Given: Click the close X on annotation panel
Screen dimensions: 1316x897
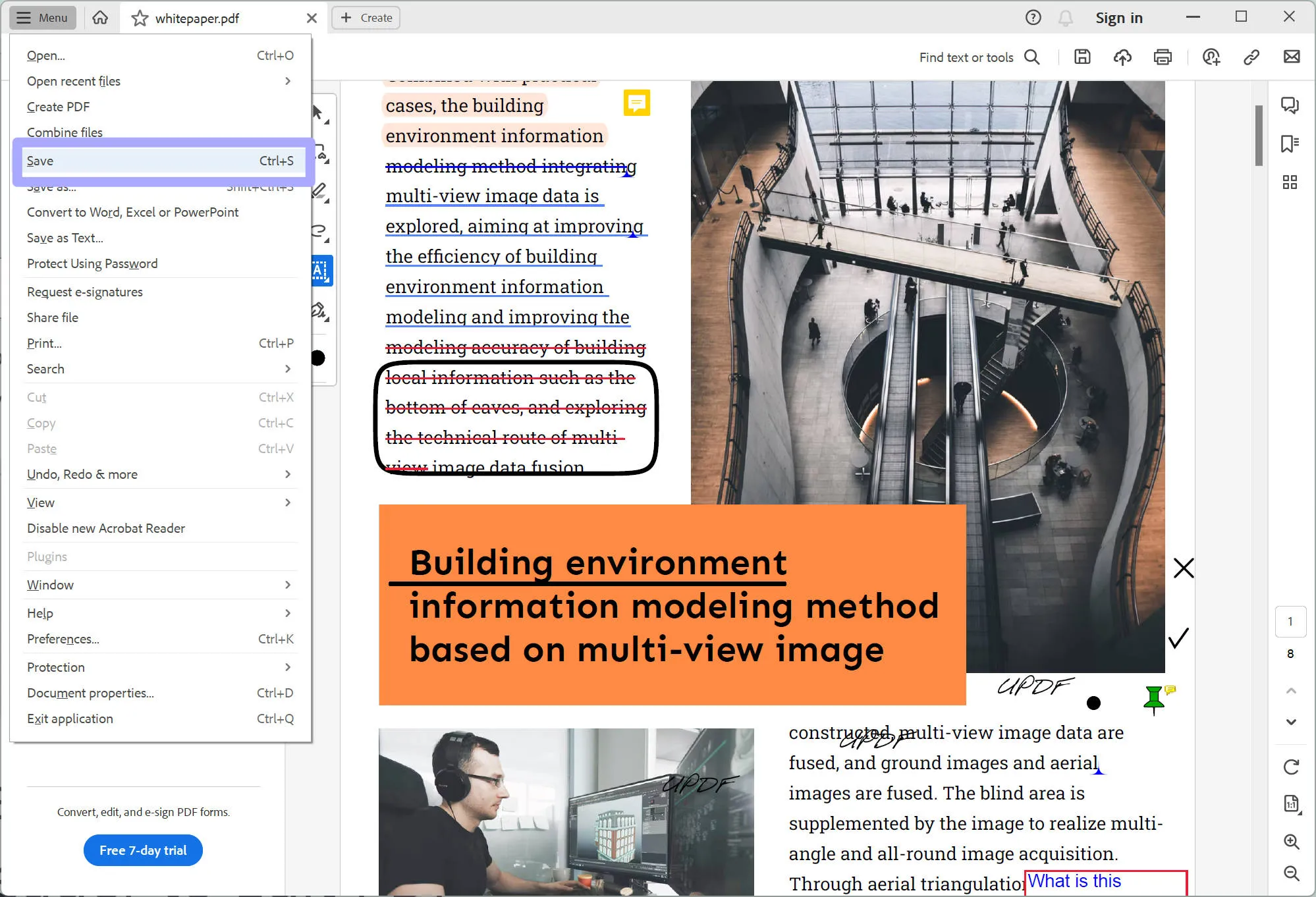Looking at the screenshot, I should click(x=1183, y=567).
